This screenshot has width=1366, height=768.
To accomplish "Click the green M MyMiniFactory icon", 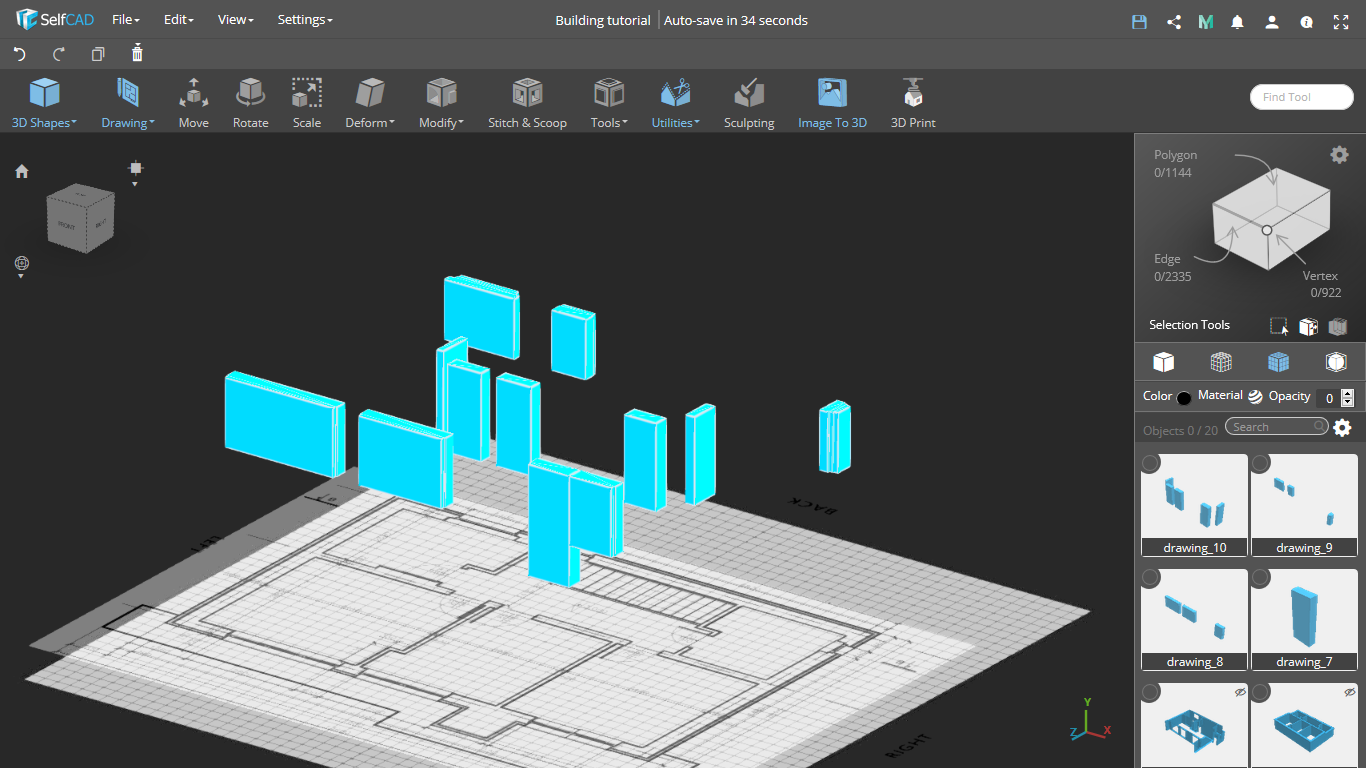I will 1206,21.
